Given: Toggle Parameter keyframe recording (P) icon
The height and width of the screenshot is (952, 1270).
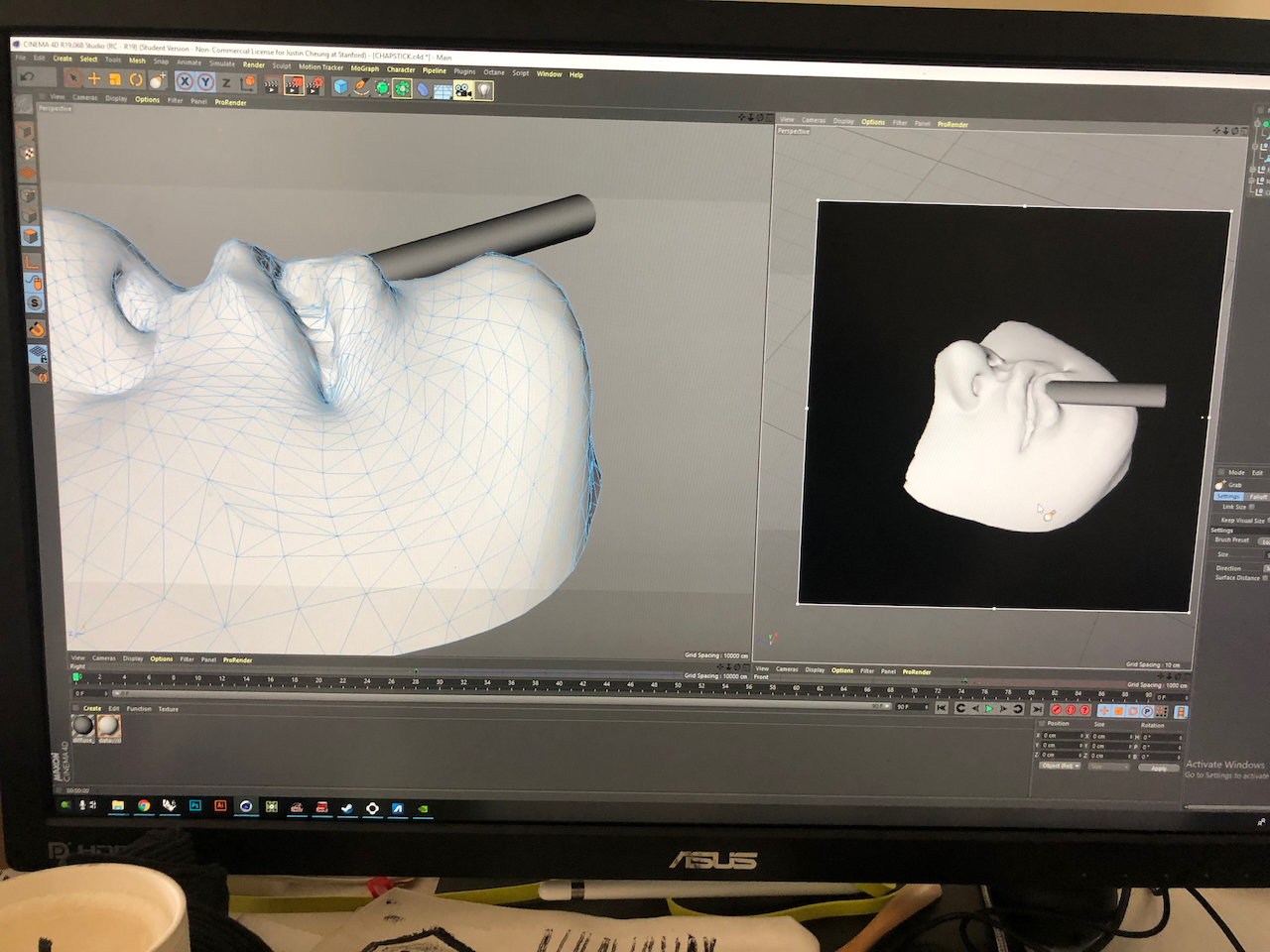Looking at the screenshot, I should click(1147, 711).
